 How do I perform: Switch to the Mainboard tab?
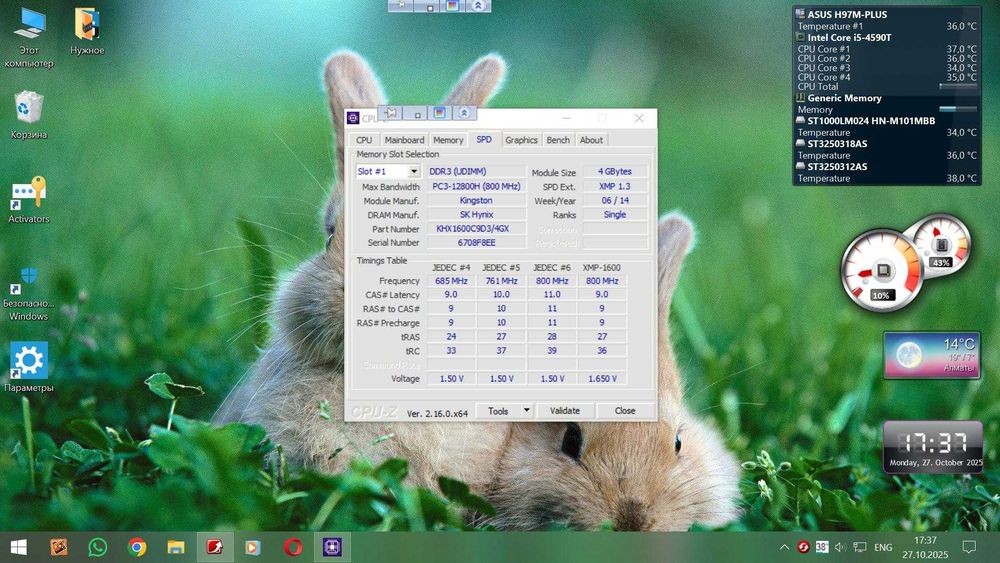(x=404, y=140)
